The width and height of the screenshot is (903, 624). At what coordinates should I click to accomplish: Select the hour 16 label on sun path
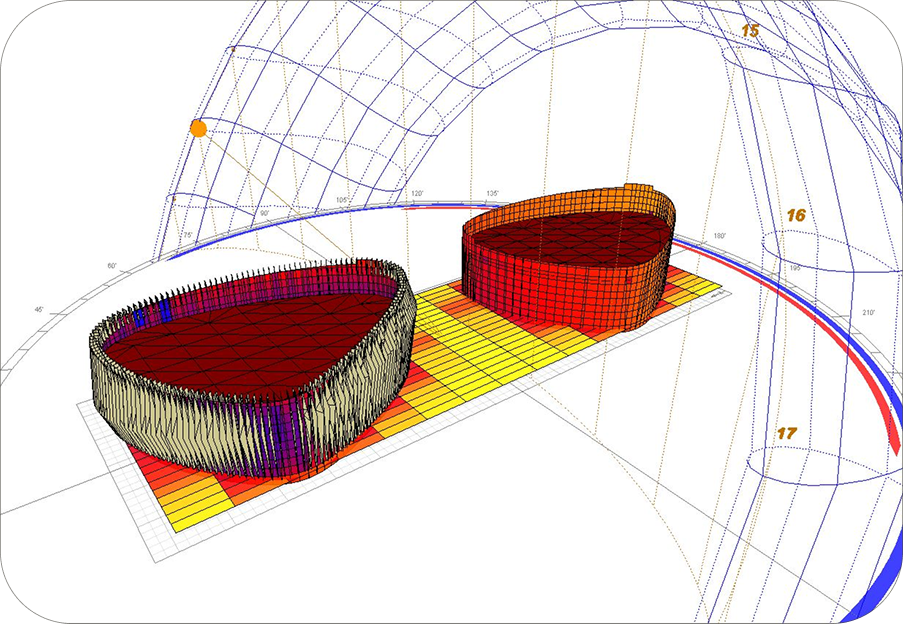(x=796, y=215)
